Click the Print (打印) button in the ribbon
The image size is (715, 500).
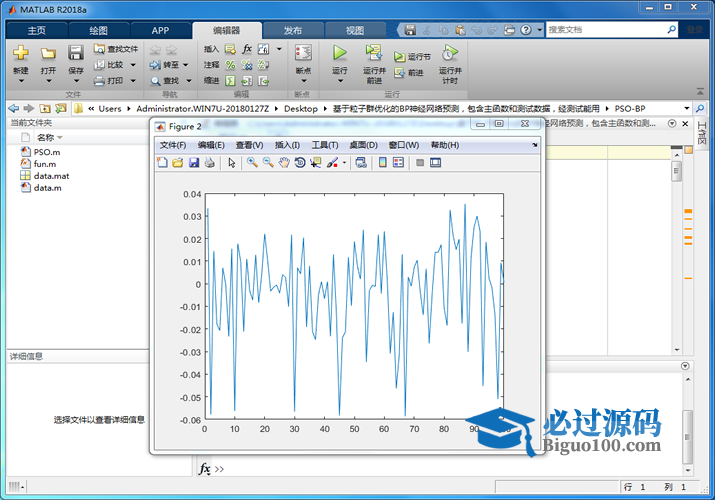(x=109, y=81)
